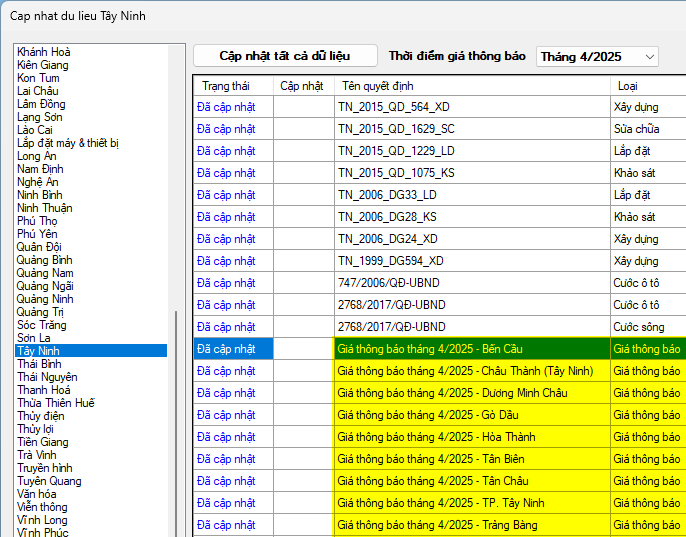Viewport: 686px width, 537px height.
Task: Select 'Thái Nguyên' in province list
Action: coord(91,377)
